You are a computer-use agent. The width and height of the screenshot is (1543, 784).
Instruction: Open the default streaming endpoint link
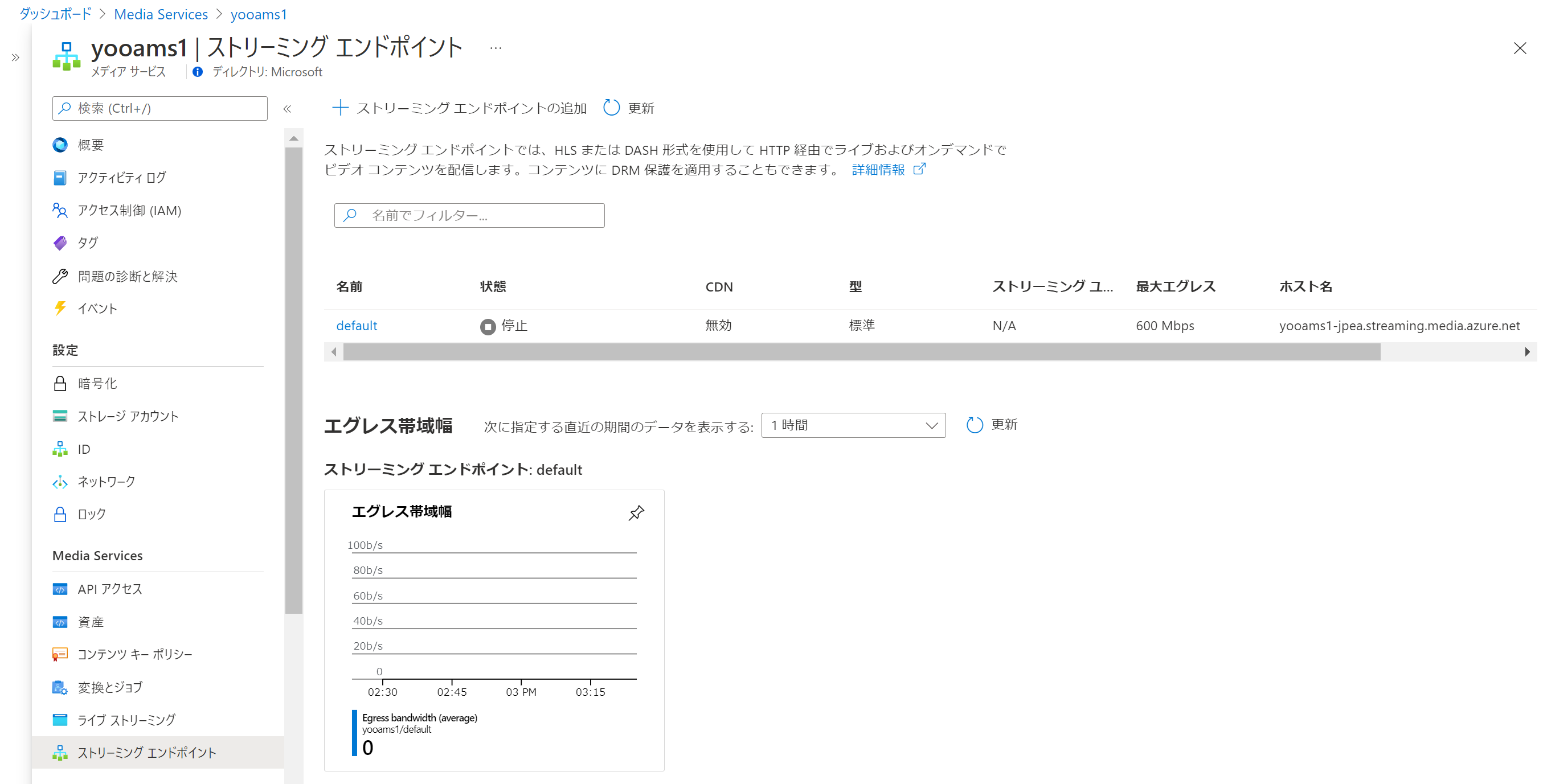click(x=357, y=326)
